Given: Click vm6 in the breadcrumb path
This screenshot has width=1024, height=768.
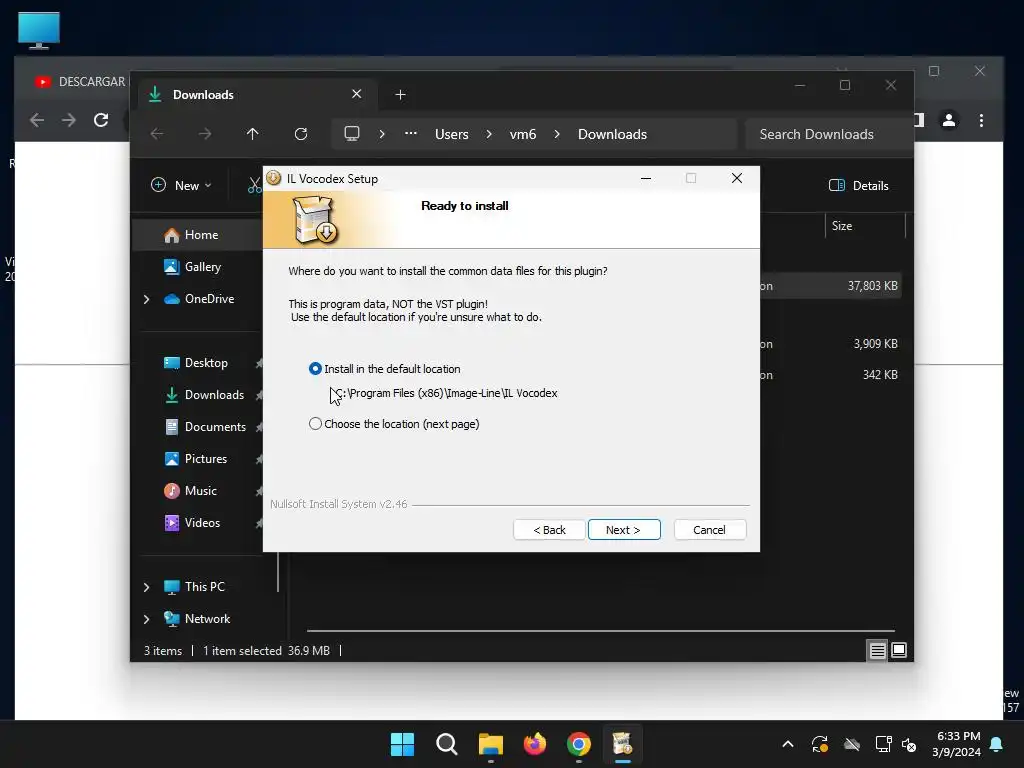Looking at the screenshot, I should click(523, 134).
